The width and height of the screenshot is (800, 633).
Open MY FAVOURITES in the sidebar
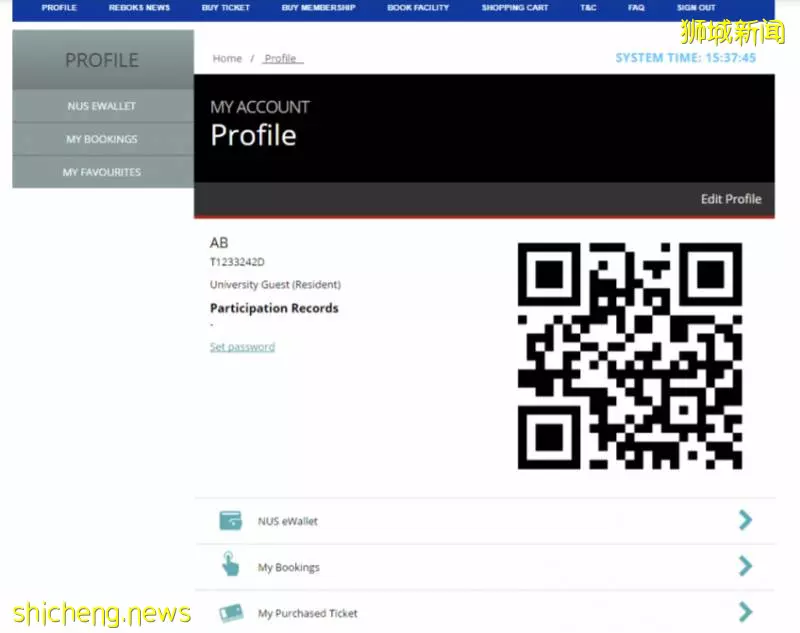click(x=103, y=172)
